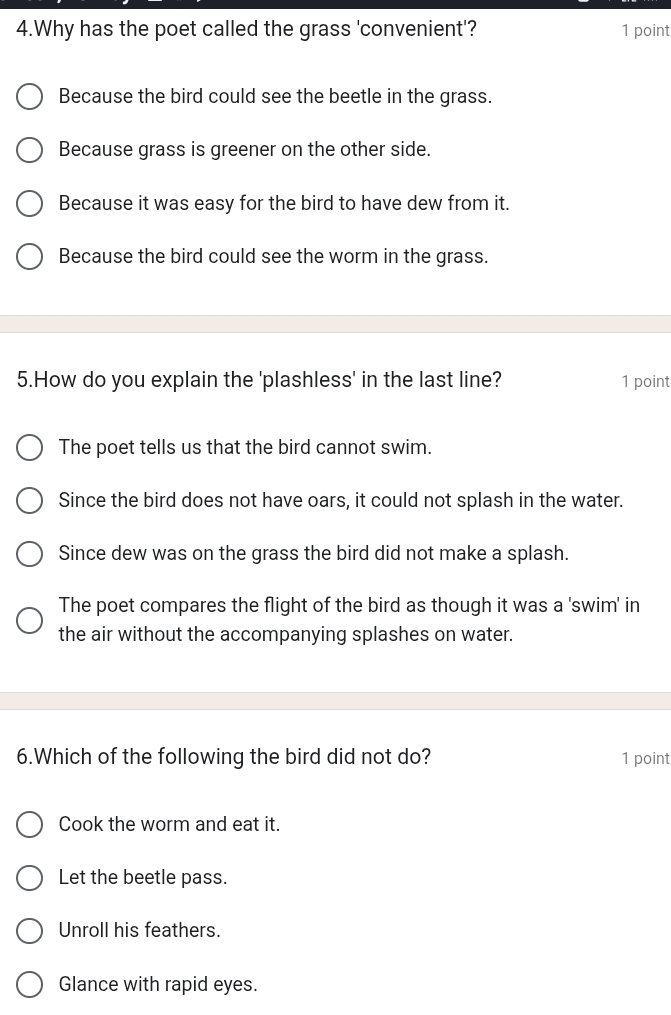
Task: Click the text 'Let the beetle pass.'
Action: tap(143, 878)
